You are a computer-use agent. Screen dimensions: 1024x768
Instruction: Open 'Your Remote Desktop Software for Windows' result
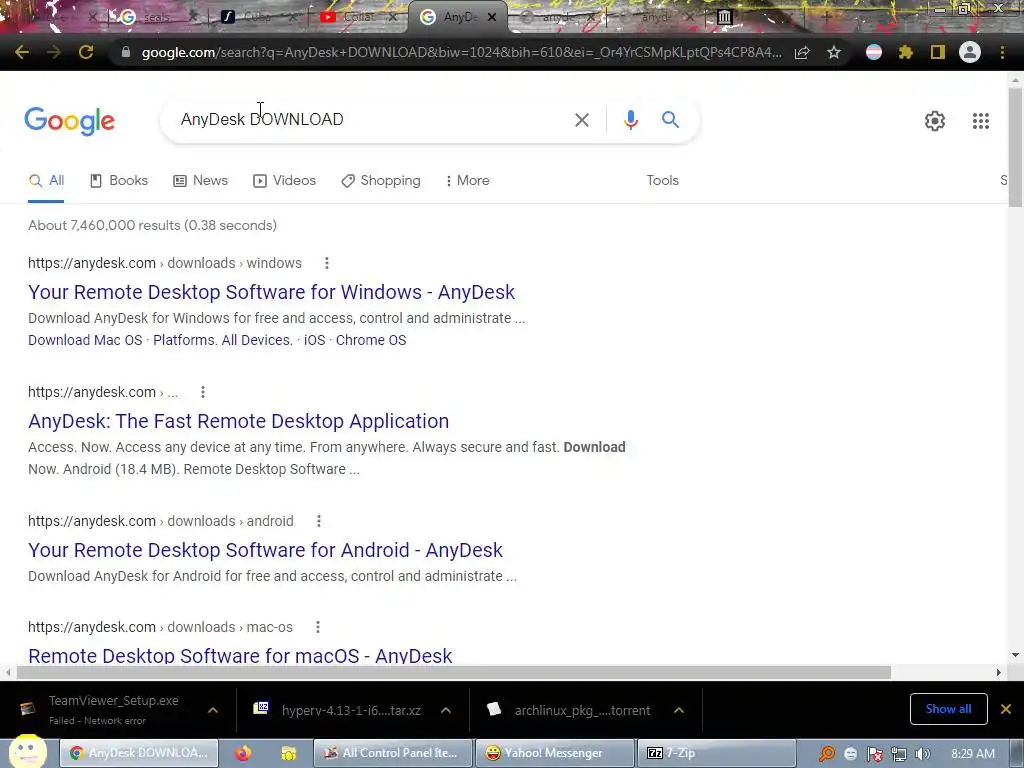(x=271, y=292)
